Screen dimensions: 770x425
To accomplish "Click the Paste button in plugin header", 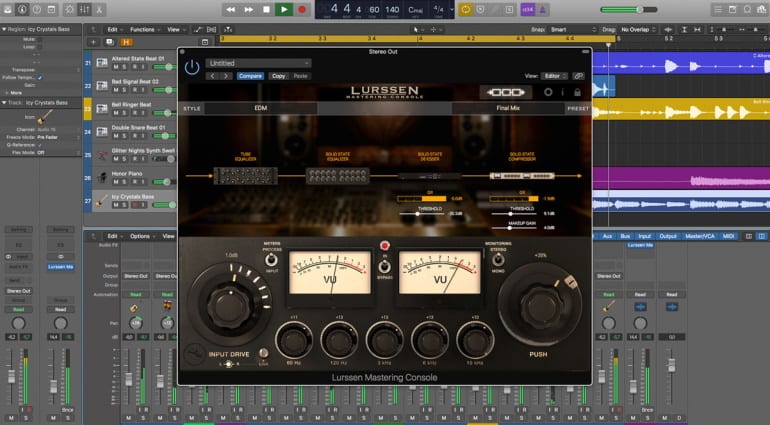I will coord(301,76).
